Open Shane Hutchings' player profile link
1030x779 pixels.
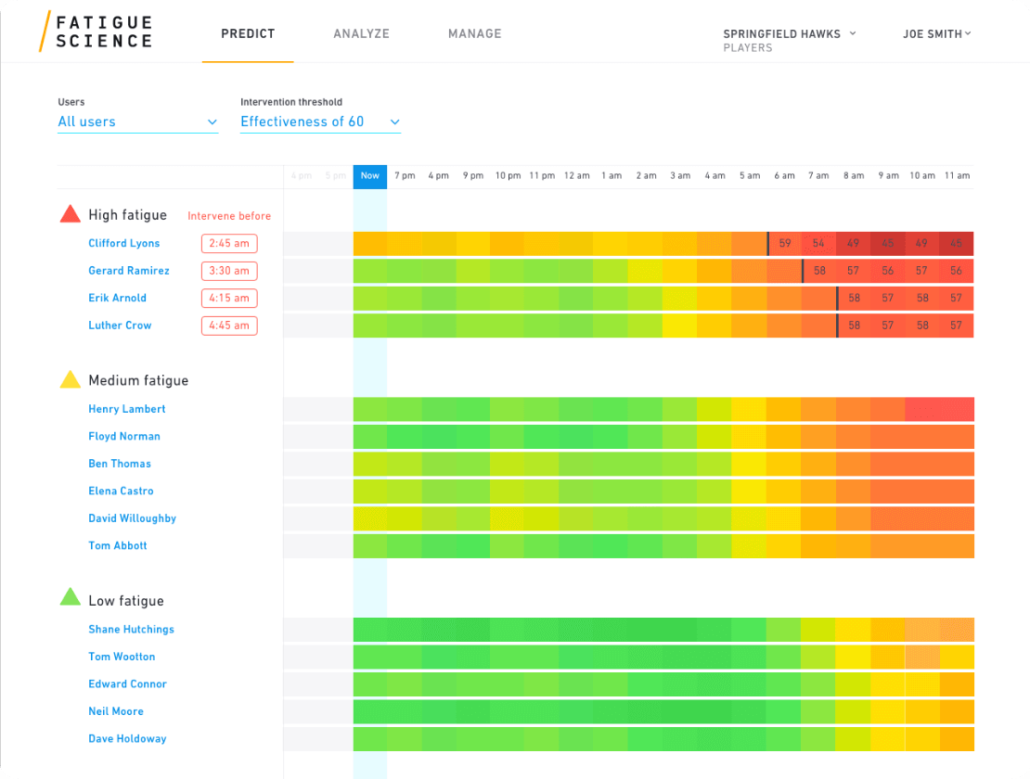pyautogui.click(x=130, y=629)
